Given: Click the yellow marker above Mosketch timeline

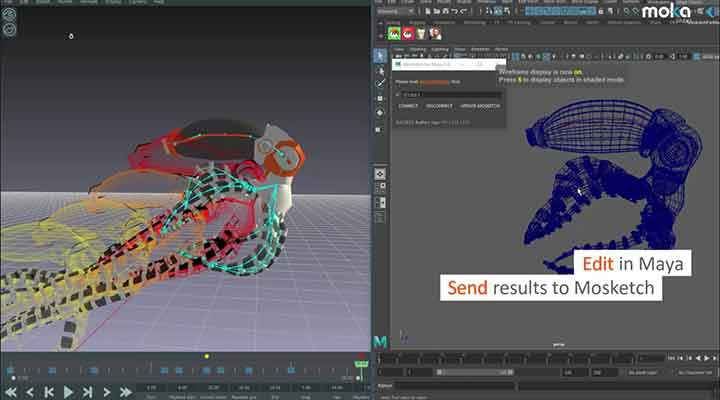Looking at the screenshot, I should 207,356.
